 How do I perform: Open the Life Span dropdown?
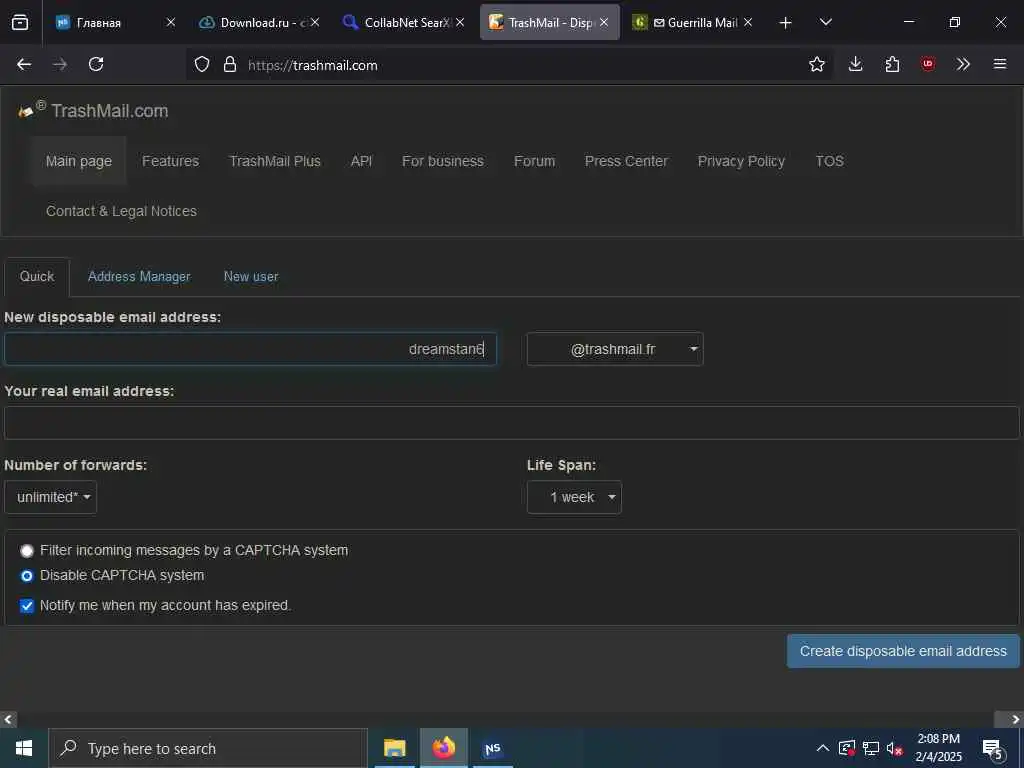click(574, 497)
